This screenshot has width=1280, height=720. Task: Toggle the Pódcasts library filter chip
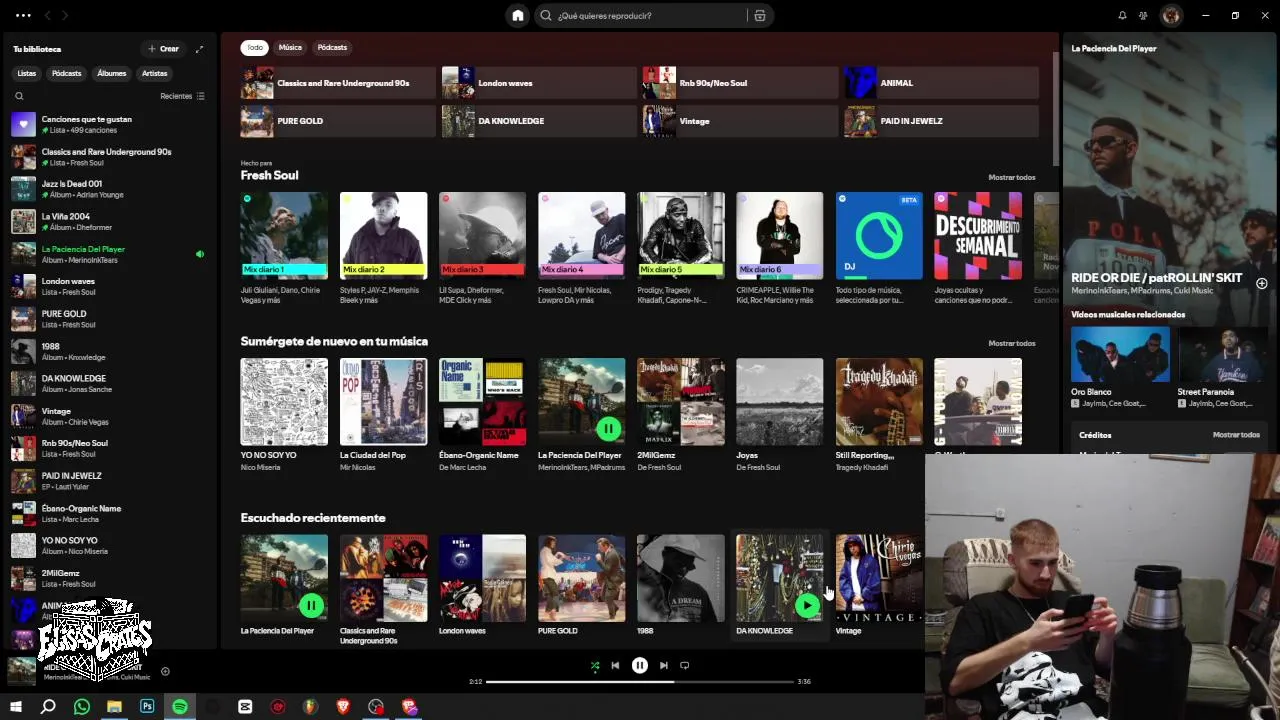[x=67, y=73]
